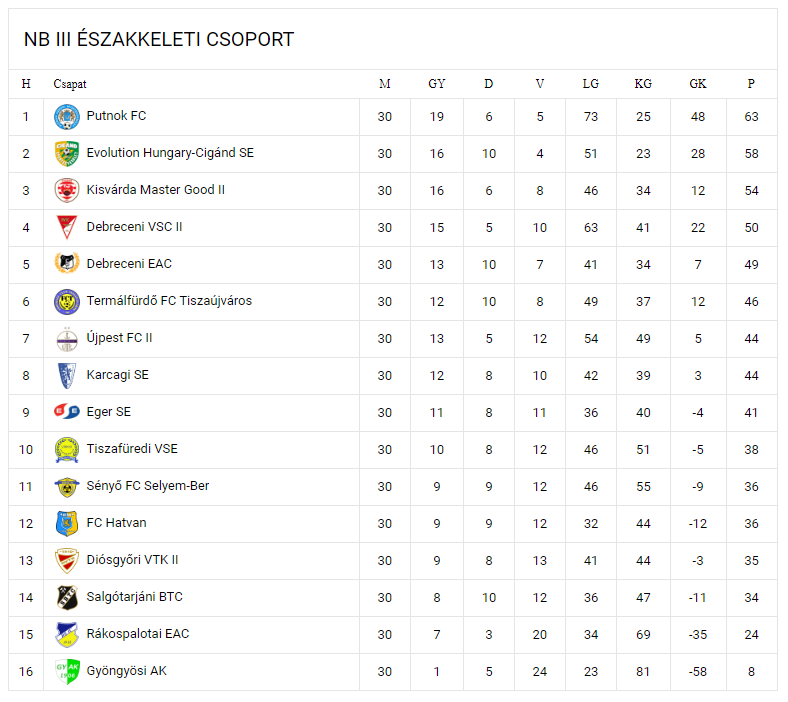Open the Sényő FC Selyem-Ber team link
The image size is (788, 702).
(148, 486)
